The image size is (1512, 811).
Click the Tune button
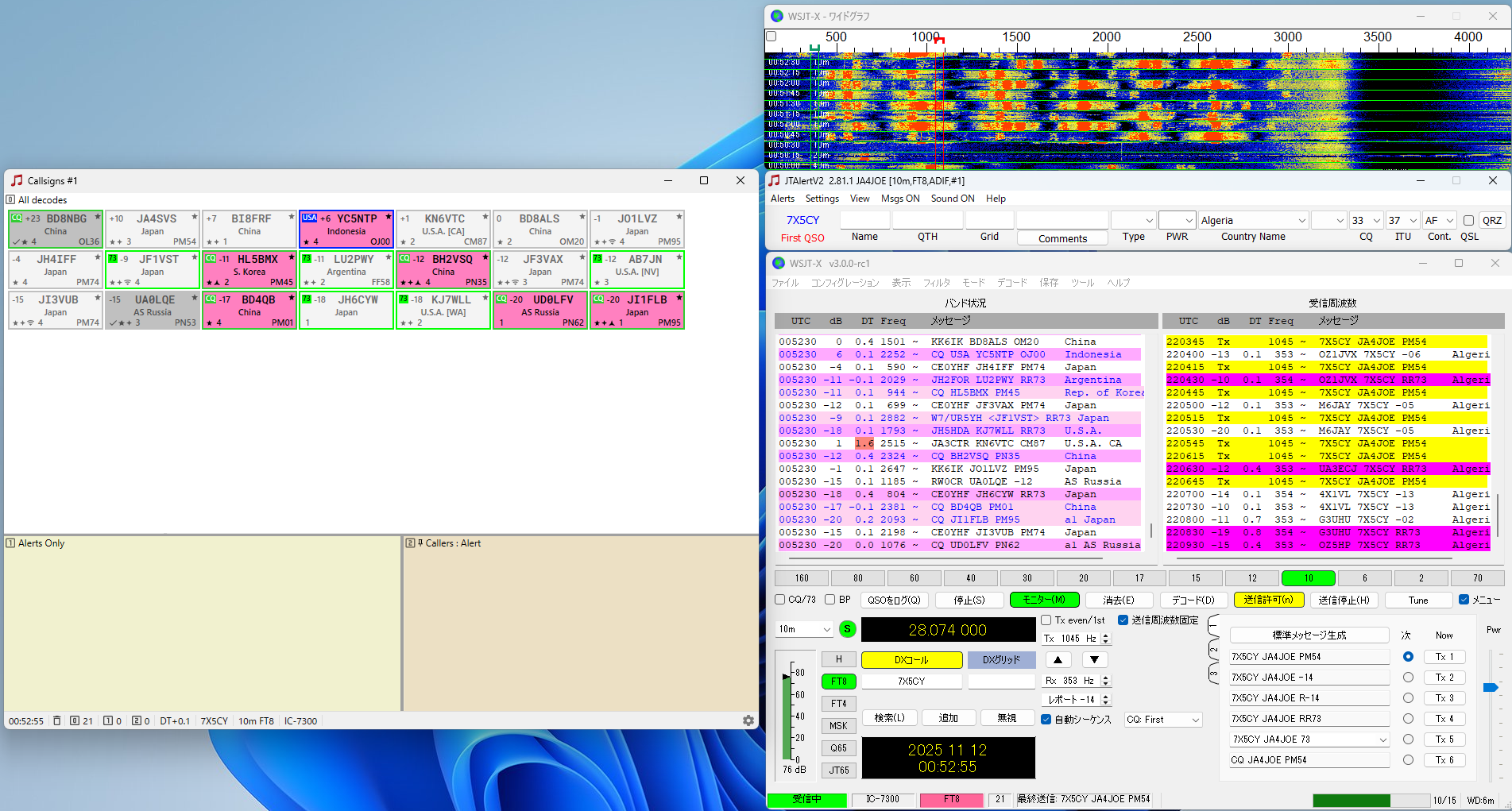click(1418, 601)
